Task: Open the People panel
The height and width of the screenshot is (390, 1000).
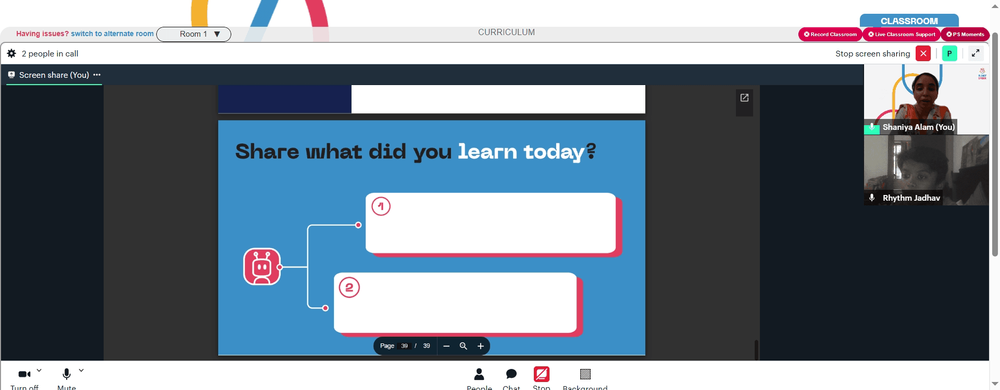Action: (x=479, y=379)
